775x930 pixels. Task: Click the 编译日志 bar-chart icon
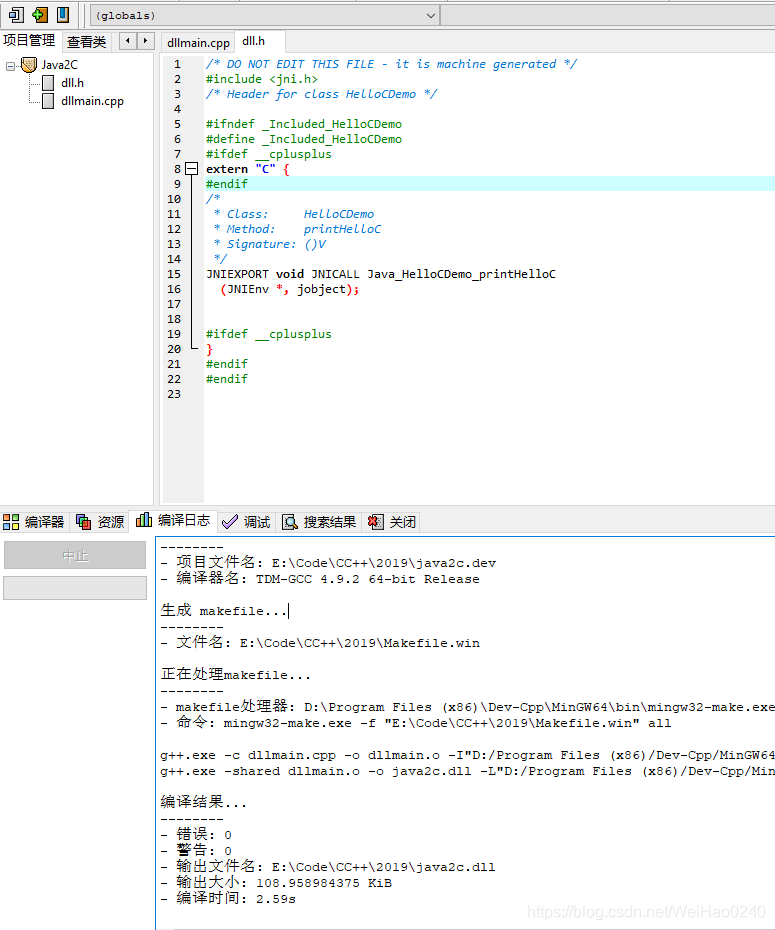[x=143, y=520]
